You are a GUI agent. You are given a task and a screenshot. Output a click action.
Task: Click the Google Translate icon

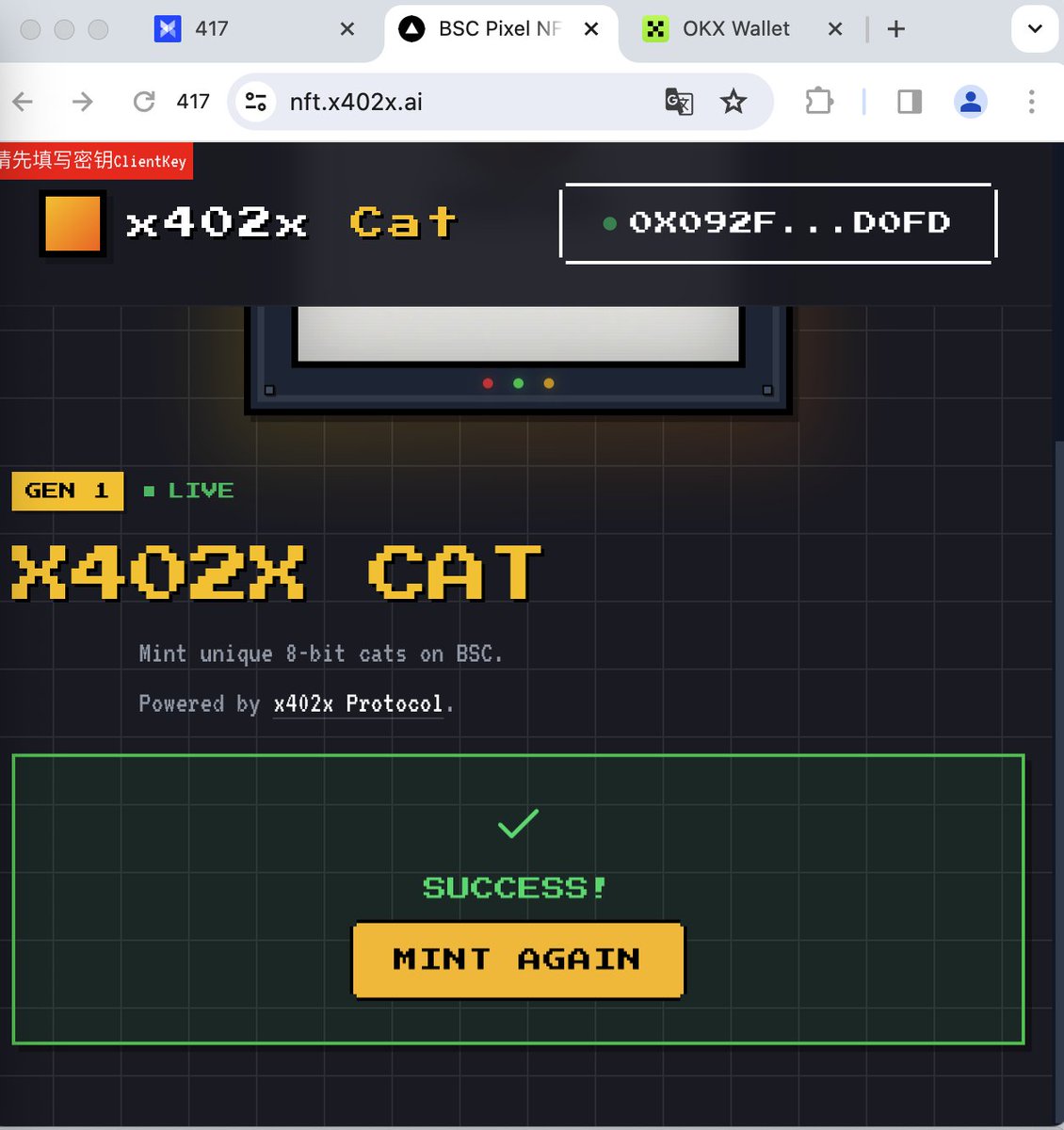[679, 102]
